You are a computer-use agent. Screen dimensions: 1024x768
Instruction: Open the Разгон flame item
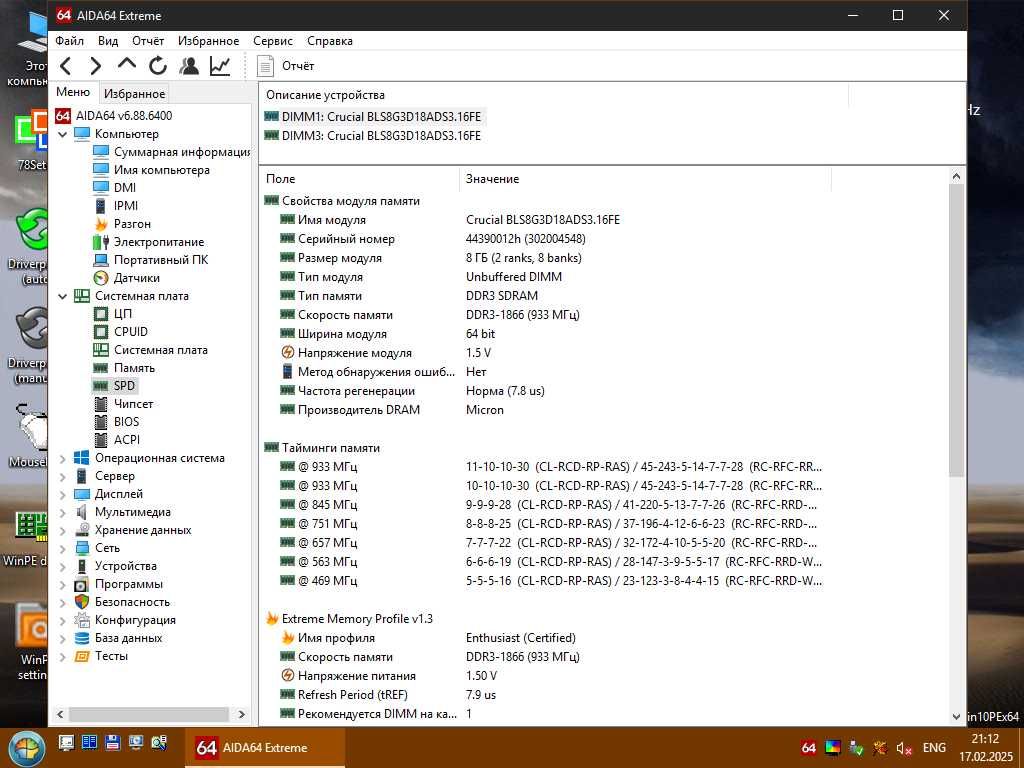tap(122, 224)
